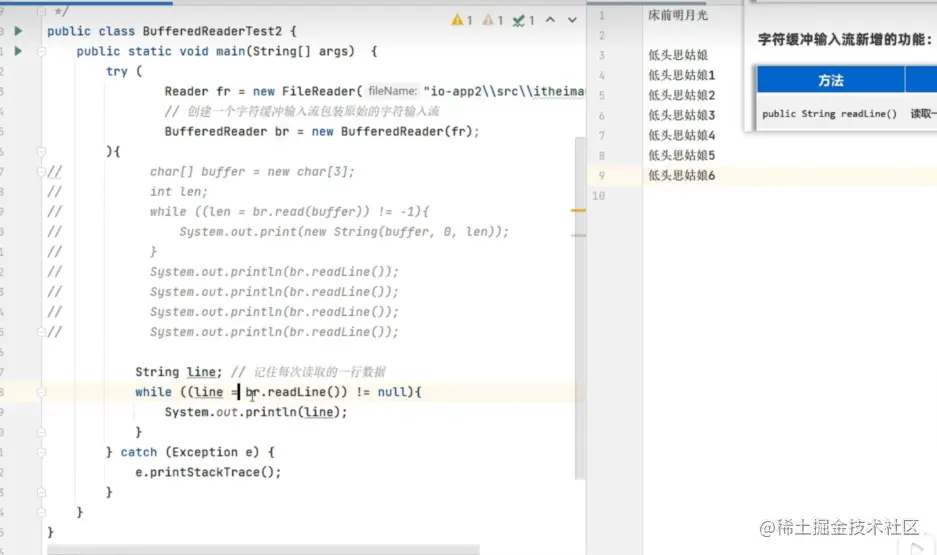
Task: Click text line '低头思姑娘3'
Action: point(681,115)
